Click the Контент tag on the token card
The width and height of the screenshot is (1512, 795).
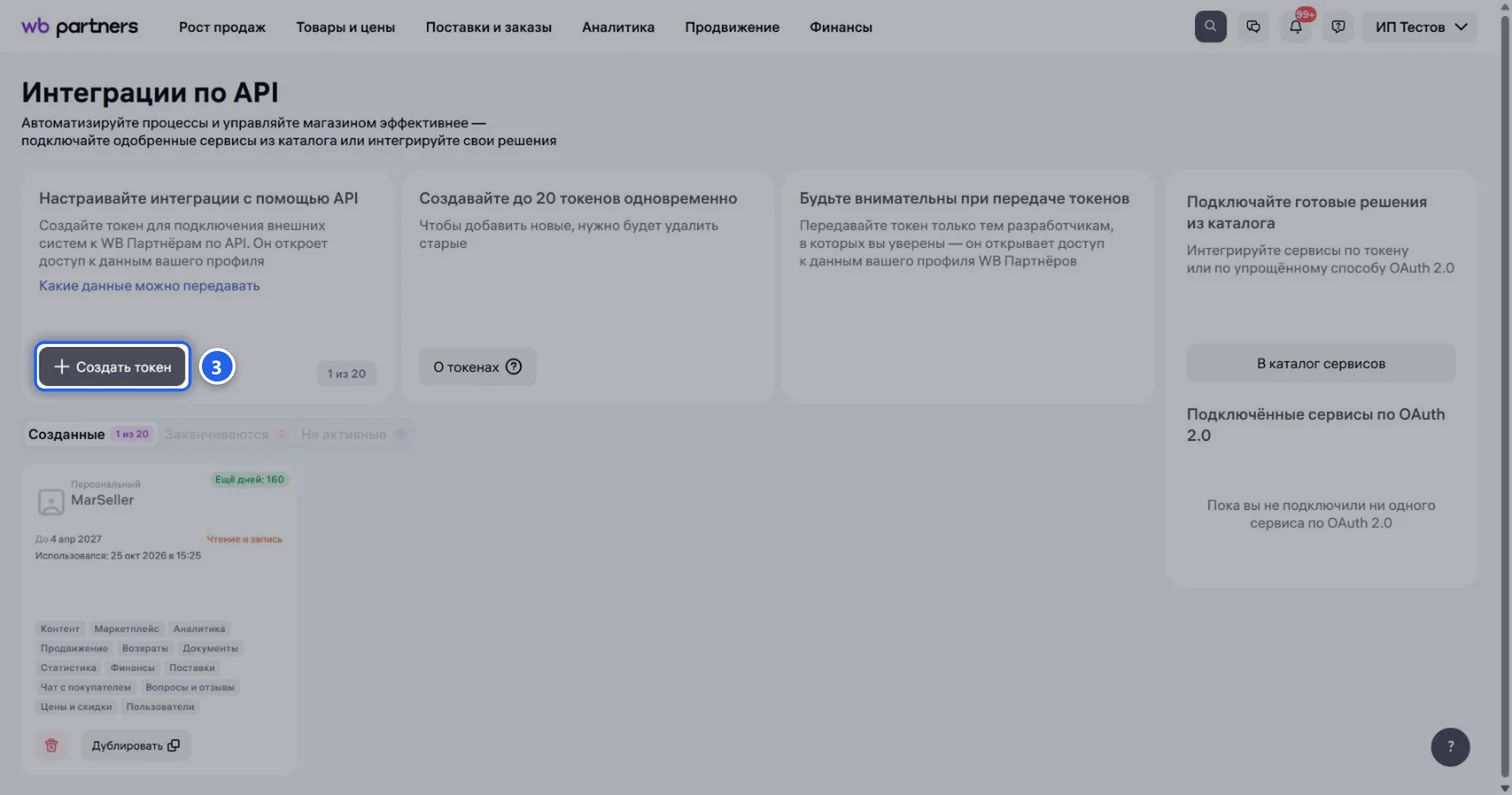[60, 629]
